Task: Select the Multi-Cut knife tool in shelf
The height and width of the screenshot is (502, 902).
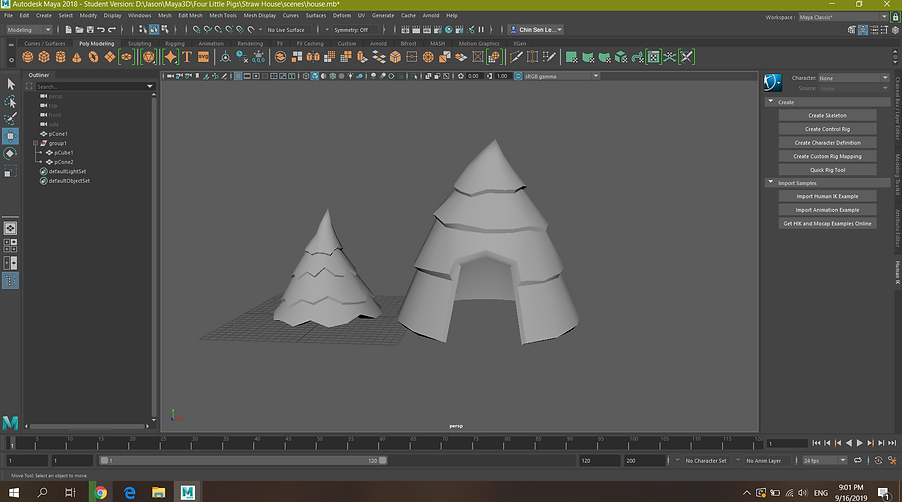Action: [x=516, y=57]
